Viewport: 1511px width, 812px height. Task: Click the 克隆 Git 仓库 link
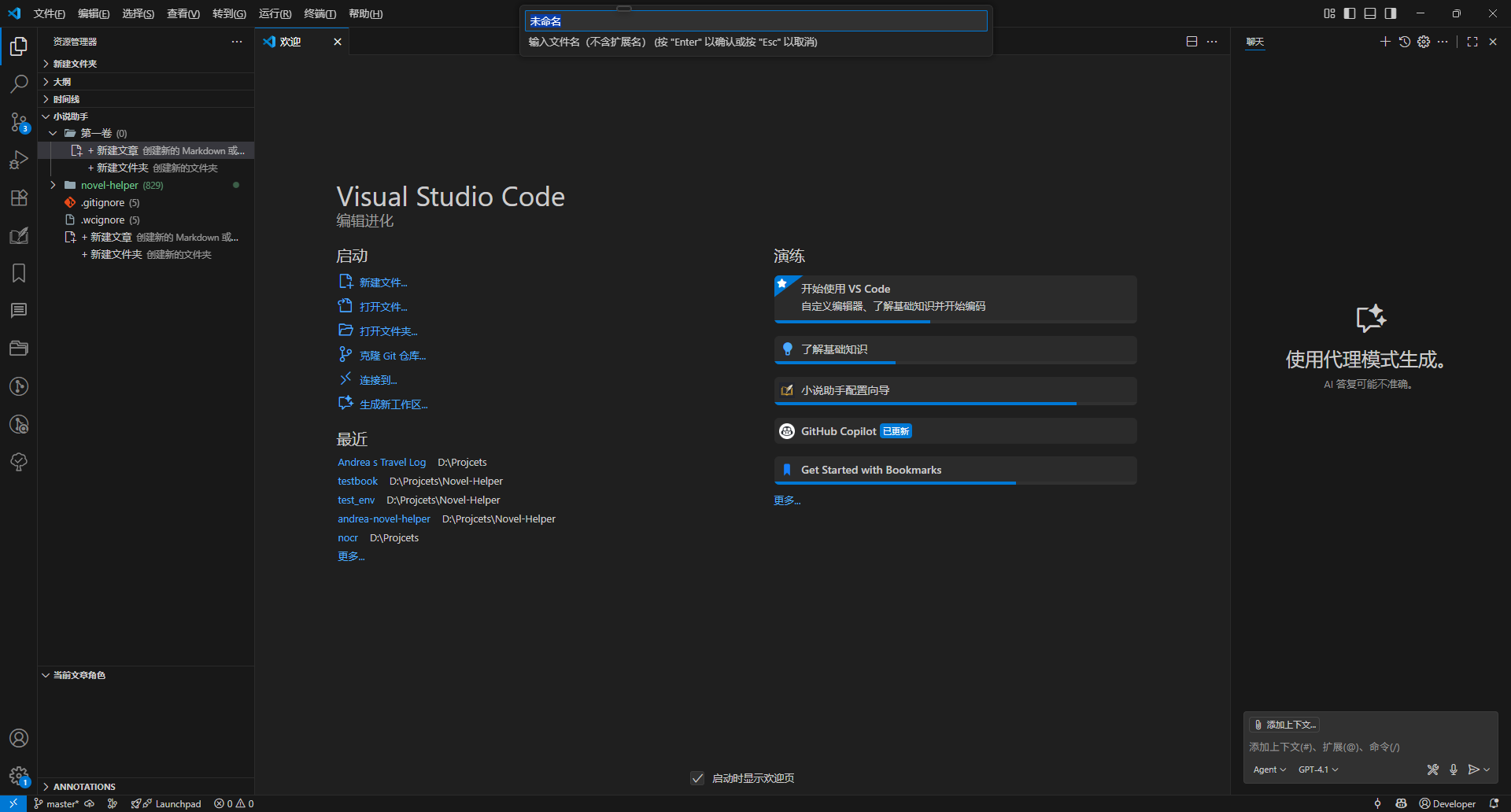pyautogui.click(x=392, y=356)
